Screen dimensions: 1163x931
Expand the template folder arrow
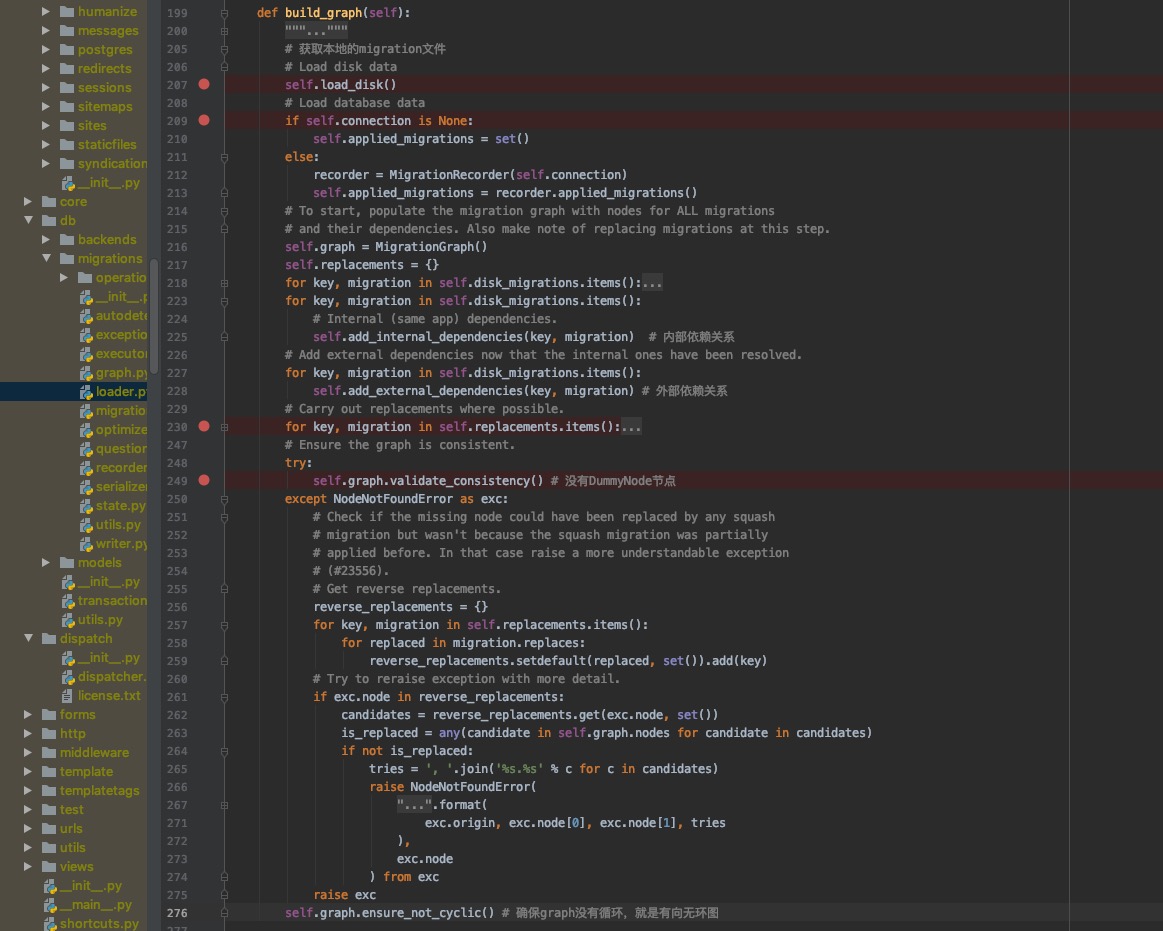click(28, 772)
